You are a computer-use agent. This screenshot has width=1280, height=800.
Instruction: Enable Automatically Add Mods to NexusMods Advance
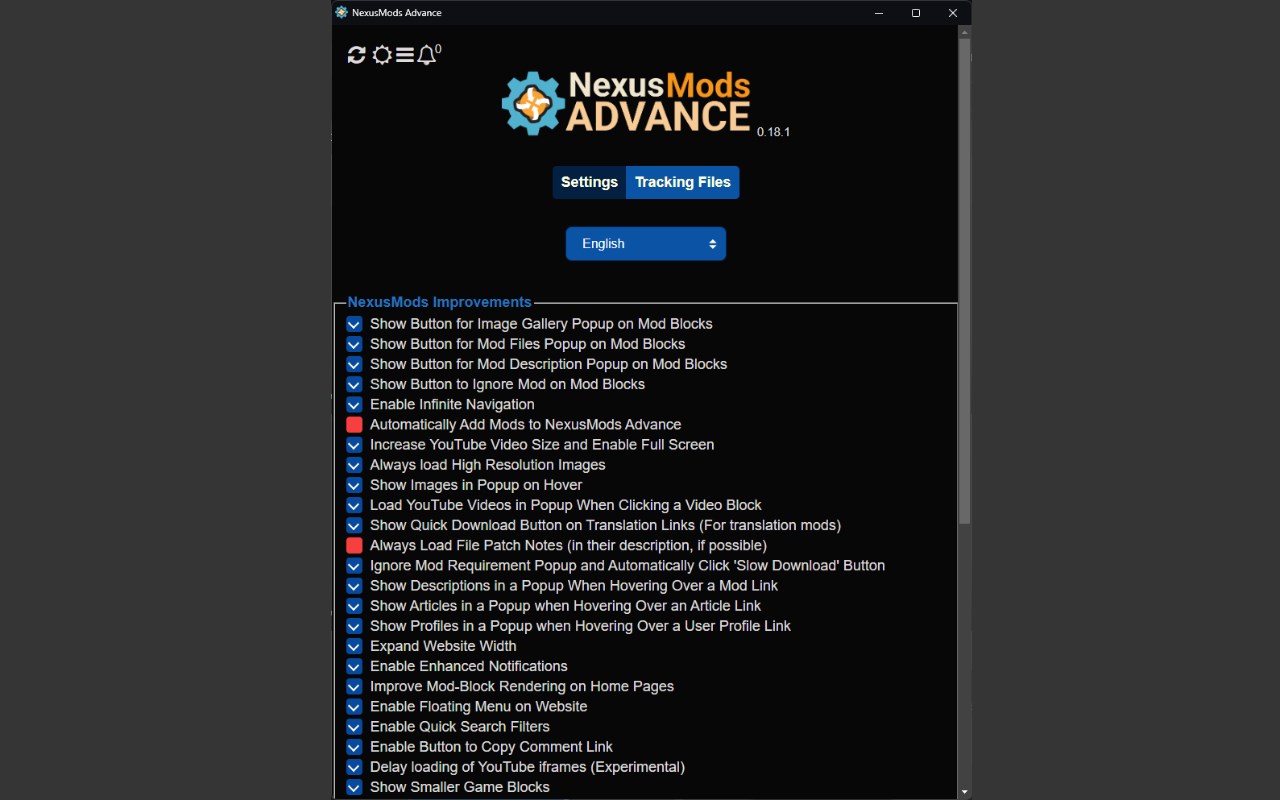coord(354,425)
